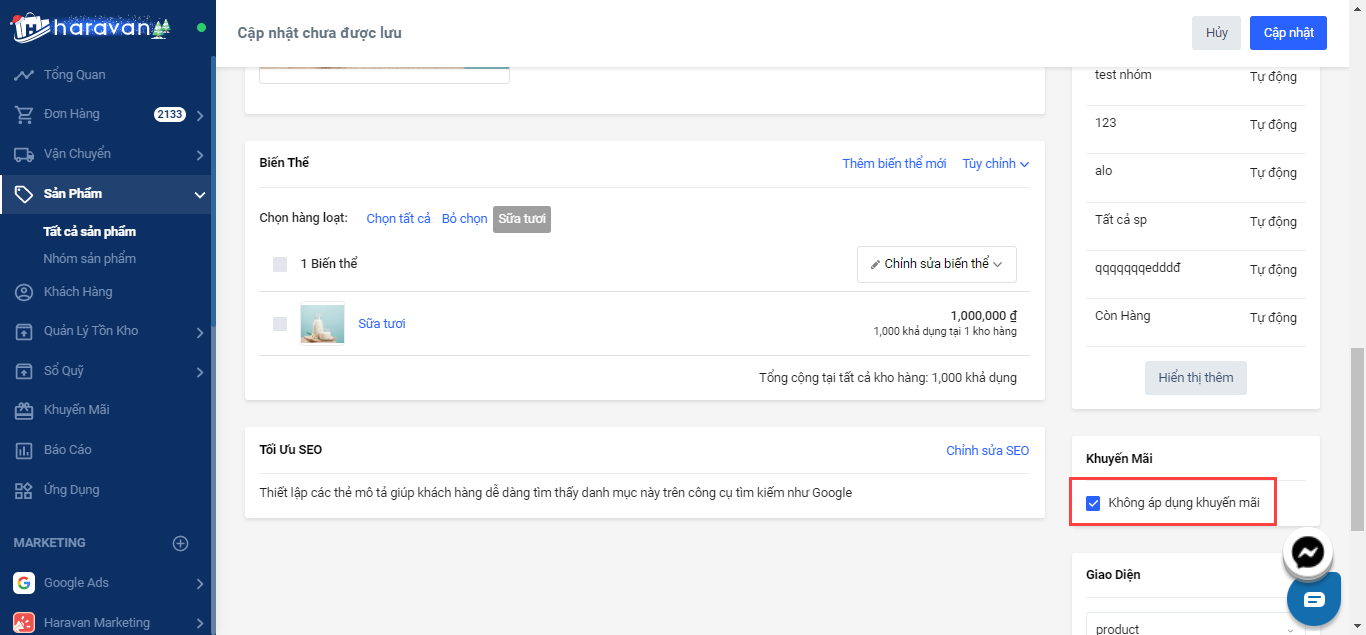The height and width of the screenshot is (635, 1366).
Task: Open Tổng Quan overview icon
Action: click(24, 75)
